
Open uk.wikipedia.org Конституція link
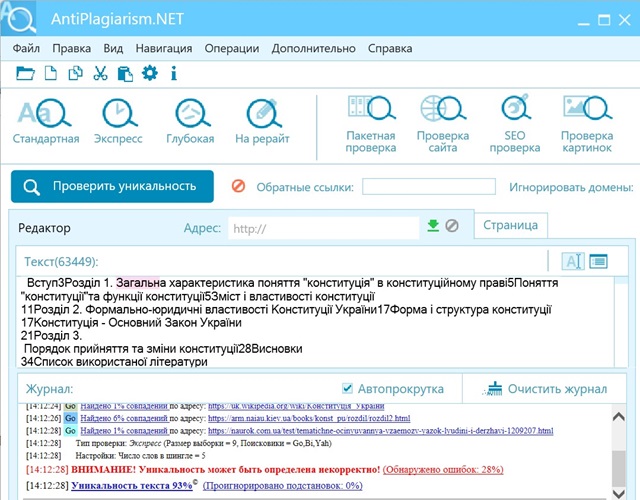point(296,406)
